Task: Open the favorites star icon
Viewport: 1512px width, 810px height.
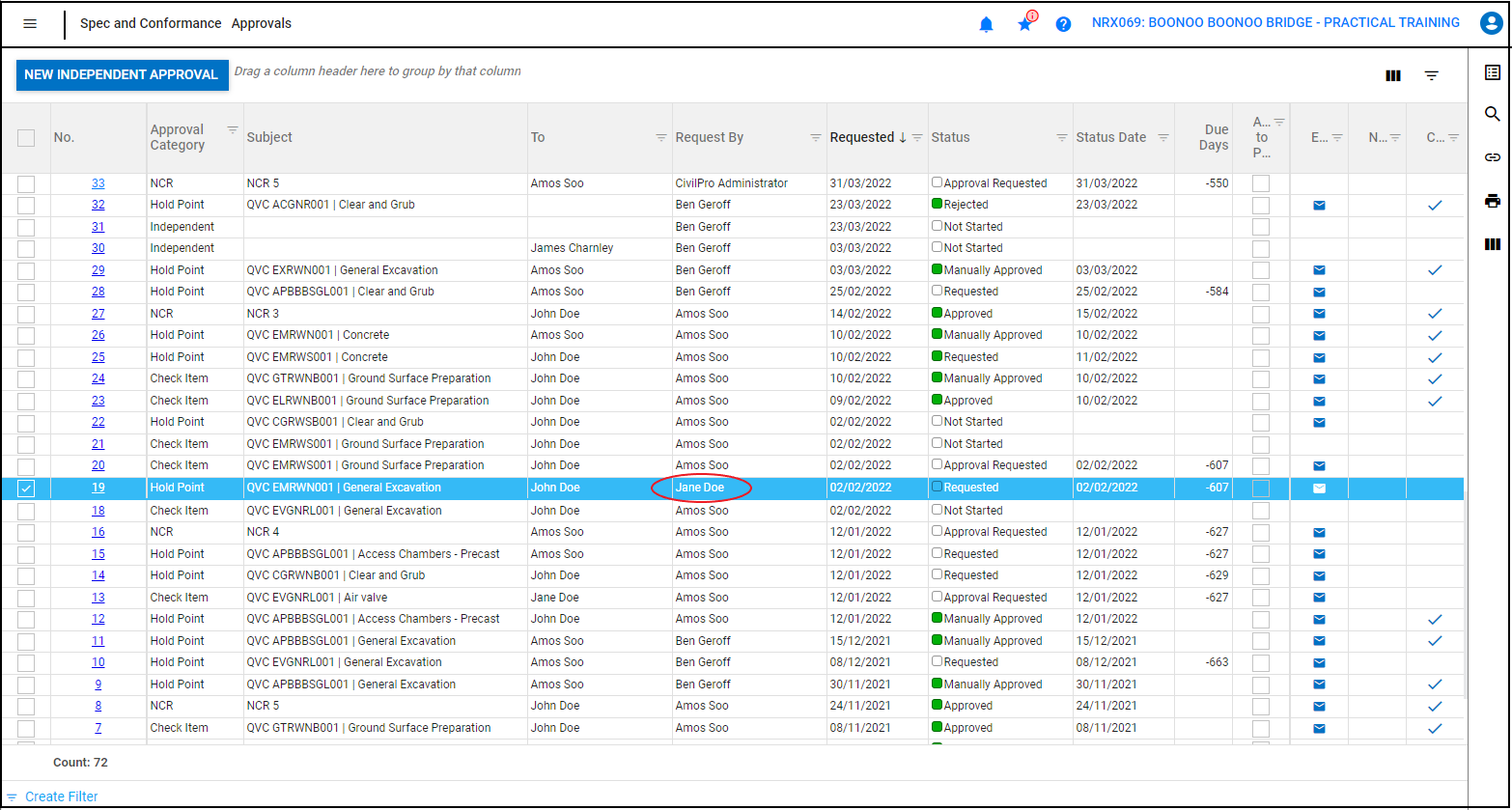Action: click(x=1024, y=24)
